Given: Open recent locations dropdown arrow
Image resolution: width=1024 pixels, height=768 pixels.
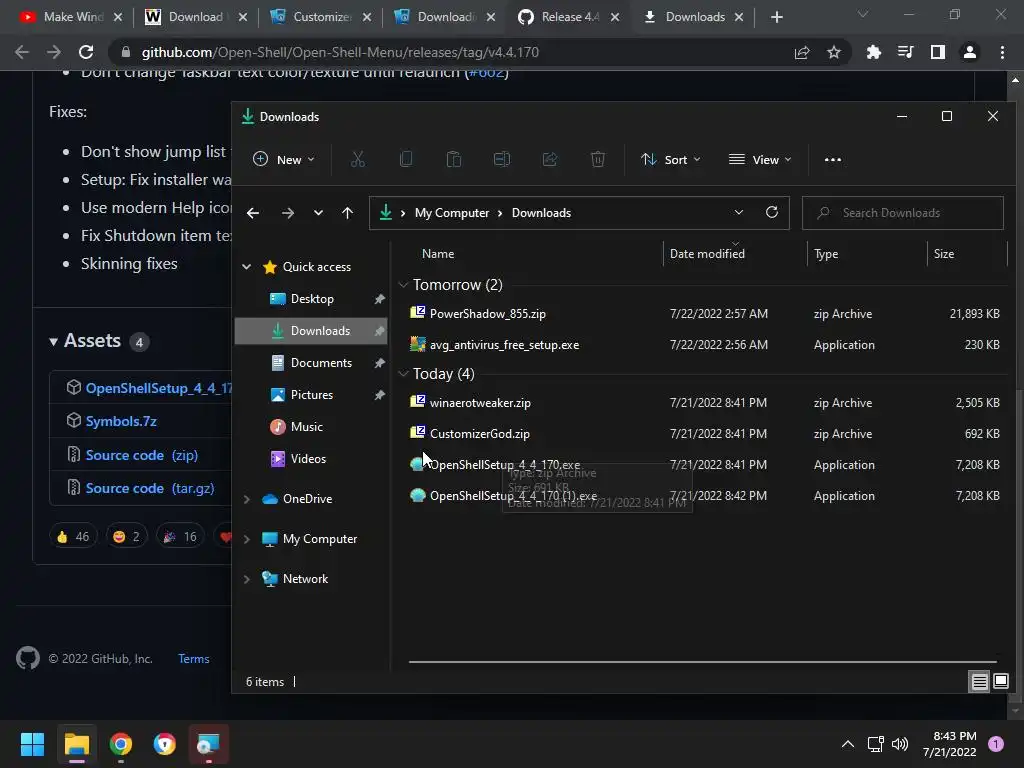Looking at the screenshot, I should coord(318,213).
